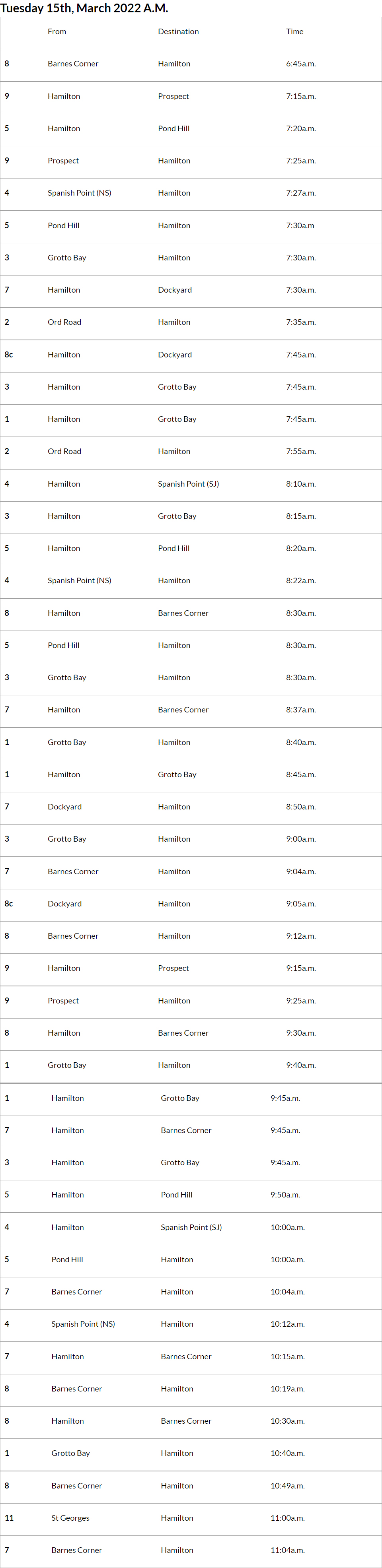Click the 8:50a.m. Dockyard departure time
Viewport: 382px width, 1568px height.
point(300,807)
